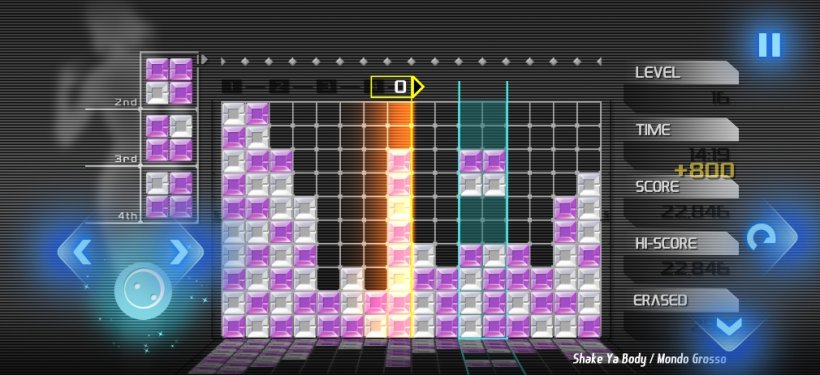Tap the soft-drop down arrow button
The height and width of the screenshot is (375, 820).
click(728, 327)
